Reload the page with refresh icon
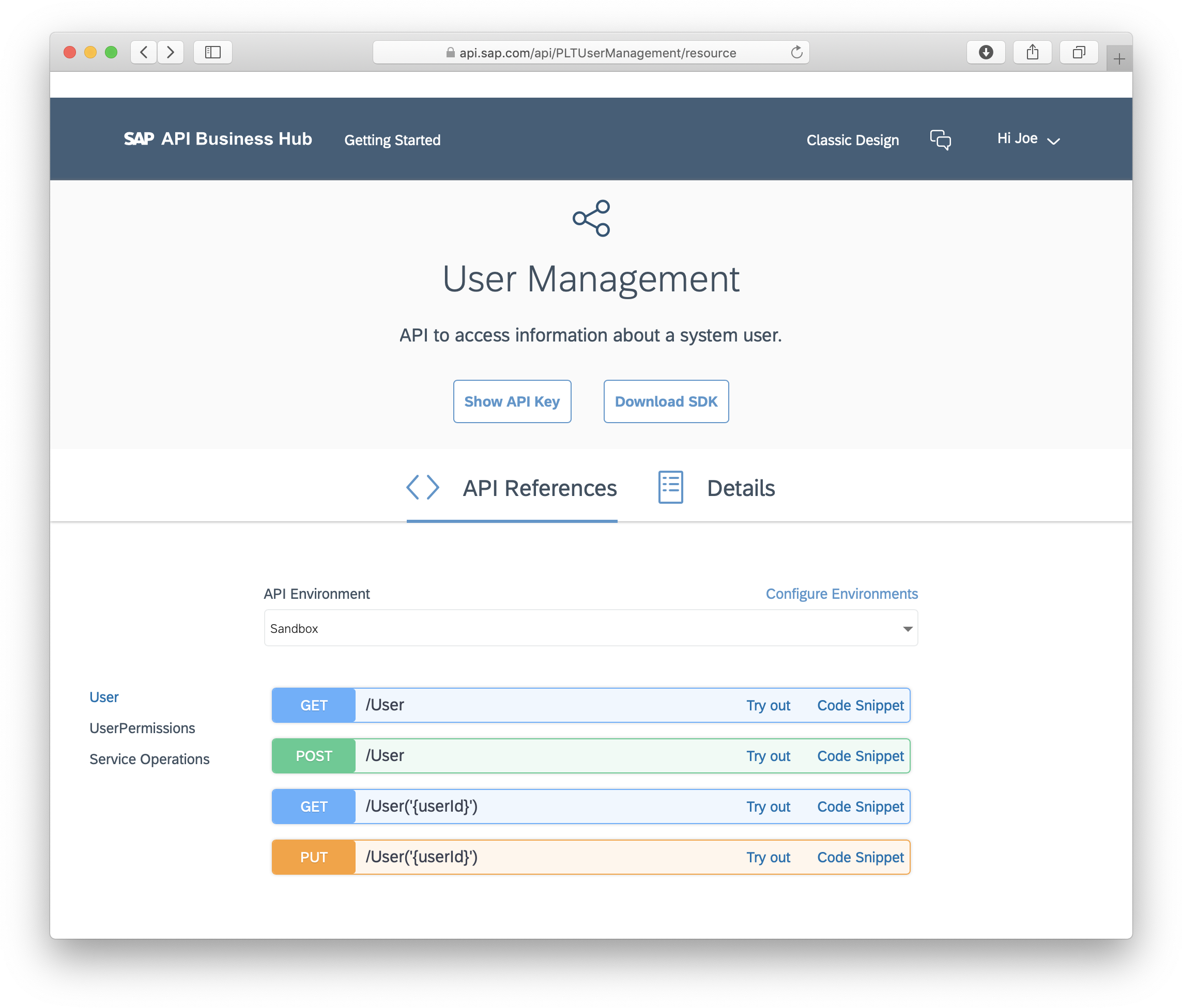The height and width of the screenshot is (1008, 1182). pyautogui.click(x=796, y=53)
